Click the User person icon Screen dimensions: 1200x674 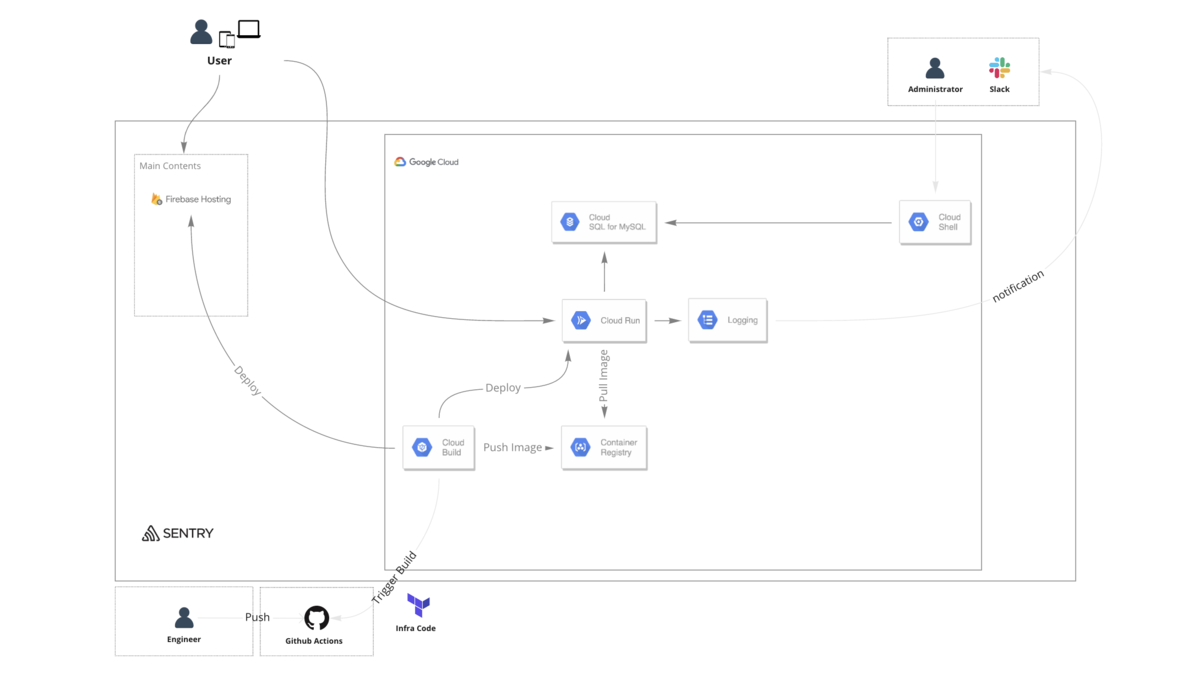pyautogui.click(x=201, y=33)
